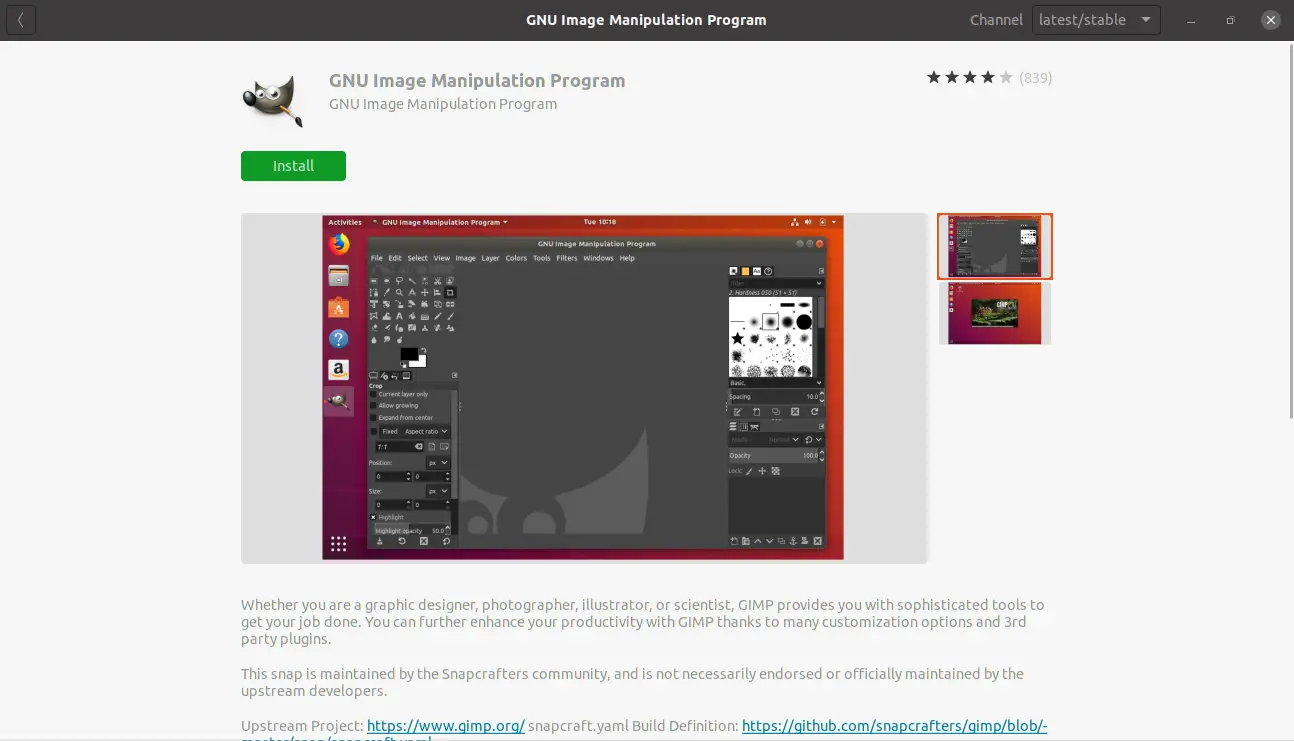Click the bold GNU Image Manipulation Program heading
This screenshot has width=1294, height=741.
[477, 81]
